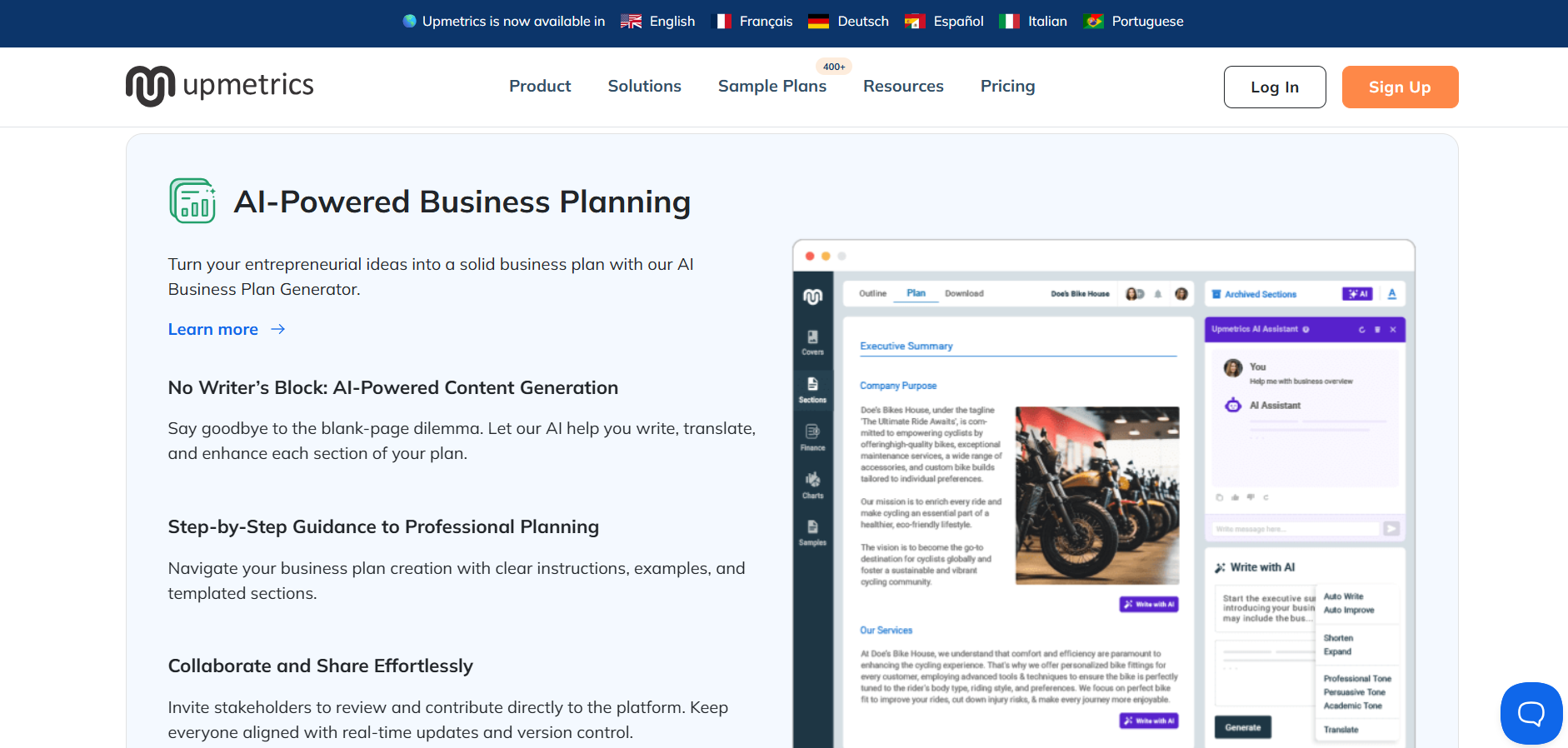
Task: Click the green AI business planning chart icon
Action: point(192,201)
